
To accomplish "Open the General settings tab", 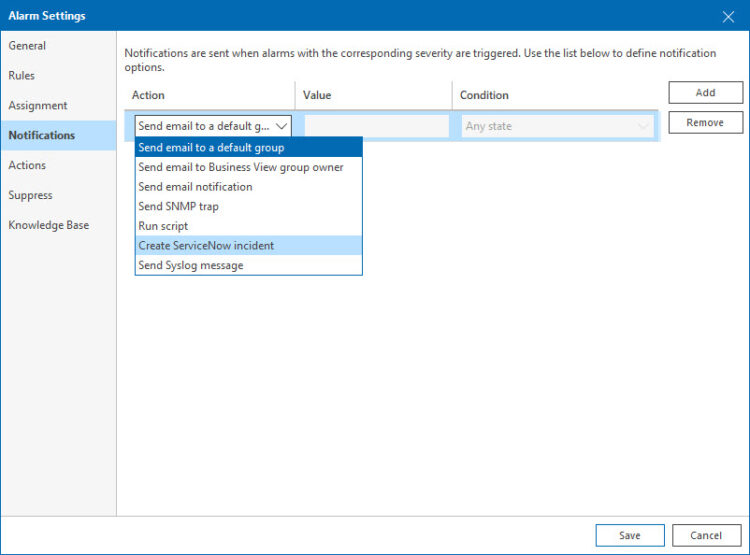I will pyautogui.click(x=27, y=46).
